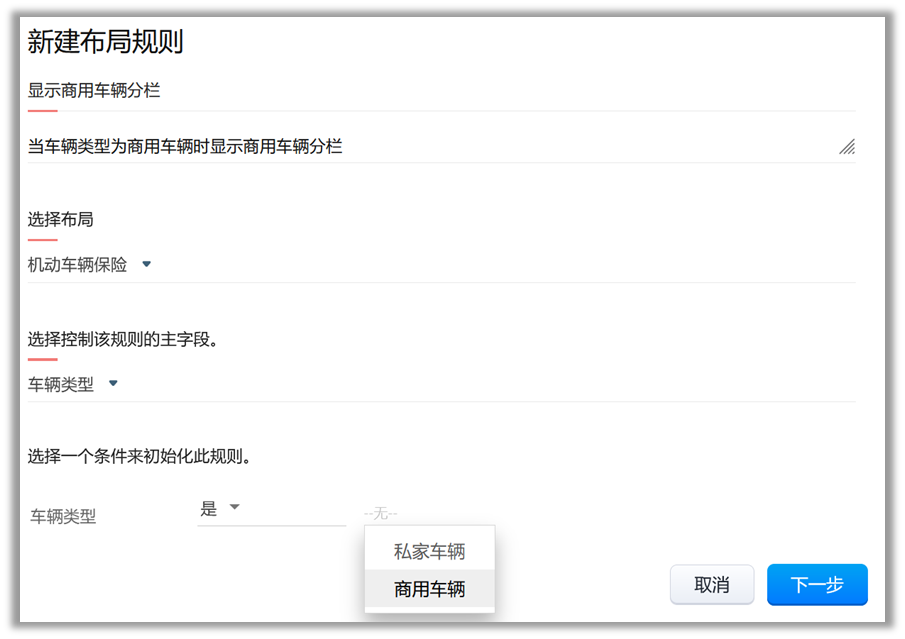Viewport: 905px width, 639px height.
Task: Click the 车辆类型 condition label beside 是
Action: (x=63, y=517)
